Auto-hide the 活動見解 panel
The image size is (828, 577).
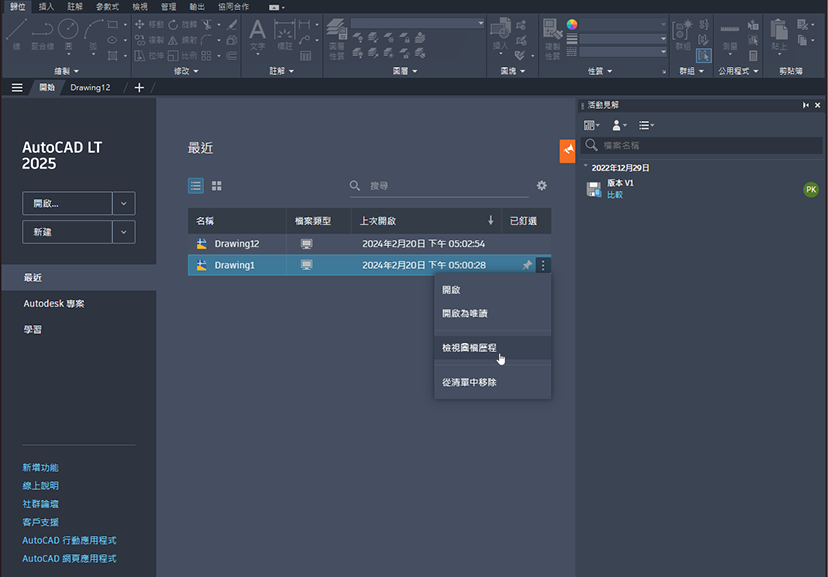click(x=805, y=105)
